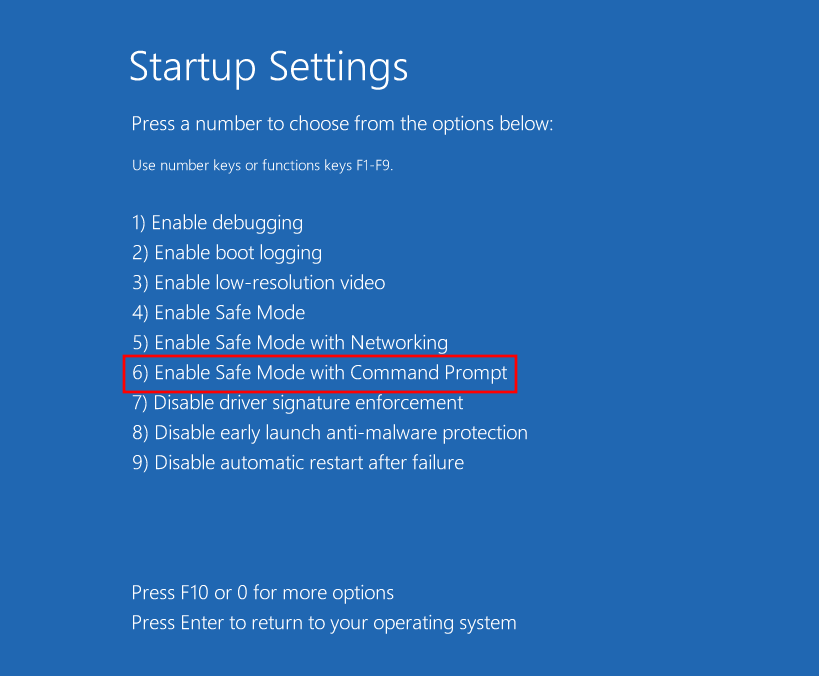Disable automatic restart after failure
819x676 pixels.
click(298, 462)
